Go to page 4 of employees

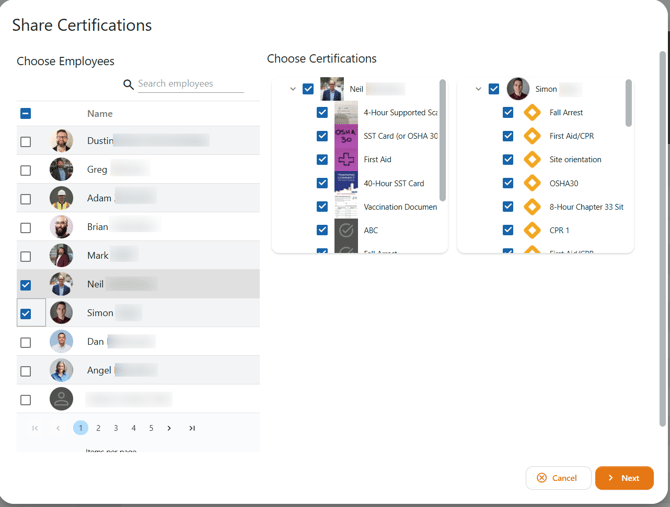[133, 428]
